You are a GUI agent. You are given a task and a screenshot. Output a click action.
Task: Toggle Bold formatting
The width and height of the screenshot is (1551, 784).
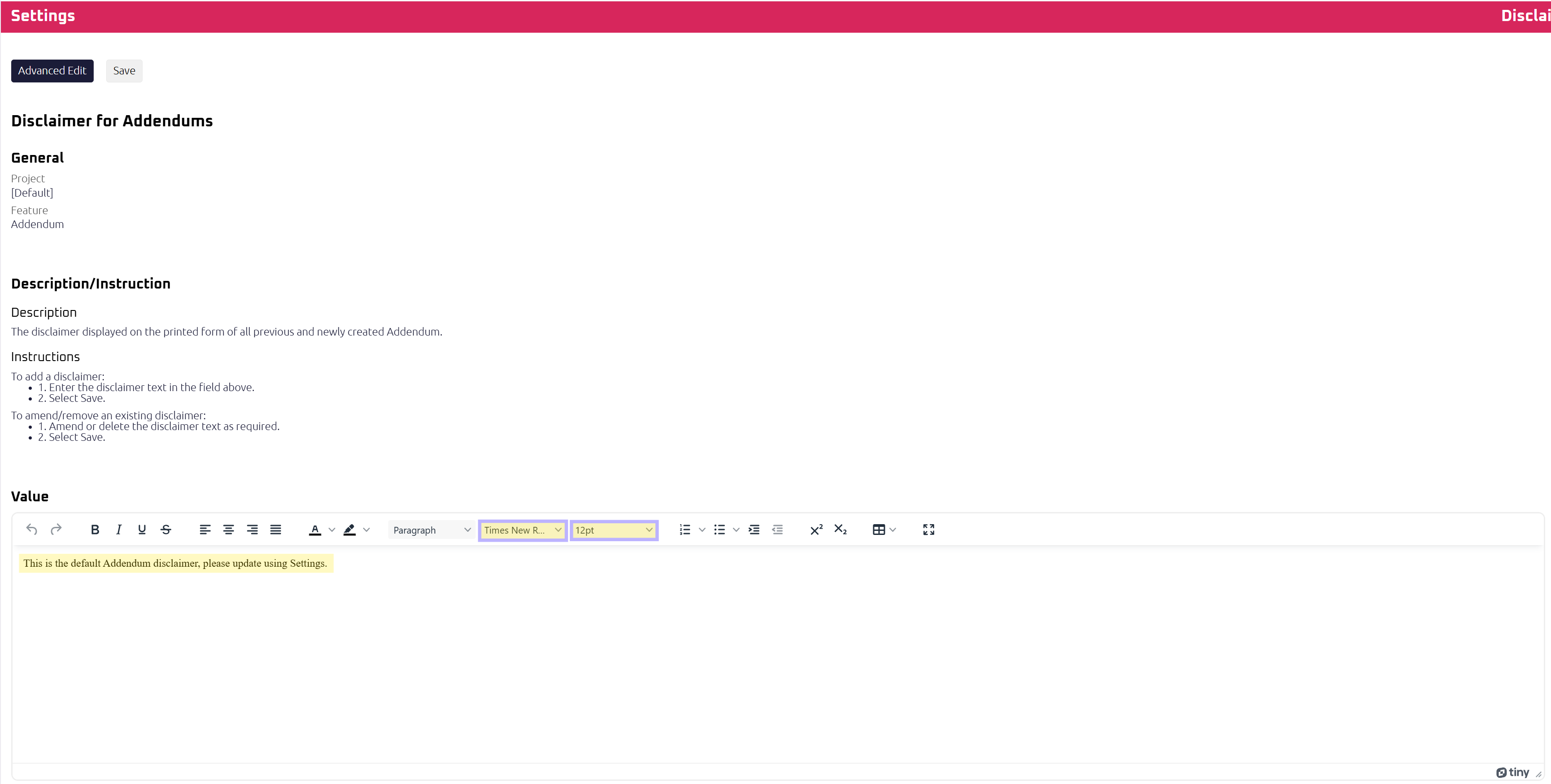click(95, 530)
